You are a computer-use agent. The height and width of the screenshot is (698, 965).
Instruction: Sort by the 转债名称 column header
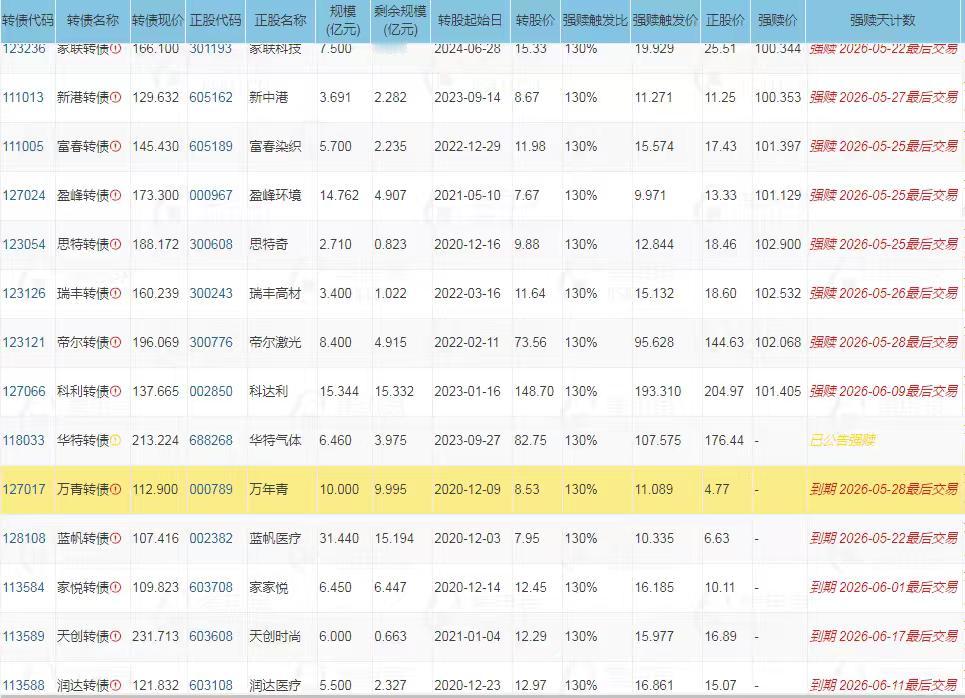point(92,20)
